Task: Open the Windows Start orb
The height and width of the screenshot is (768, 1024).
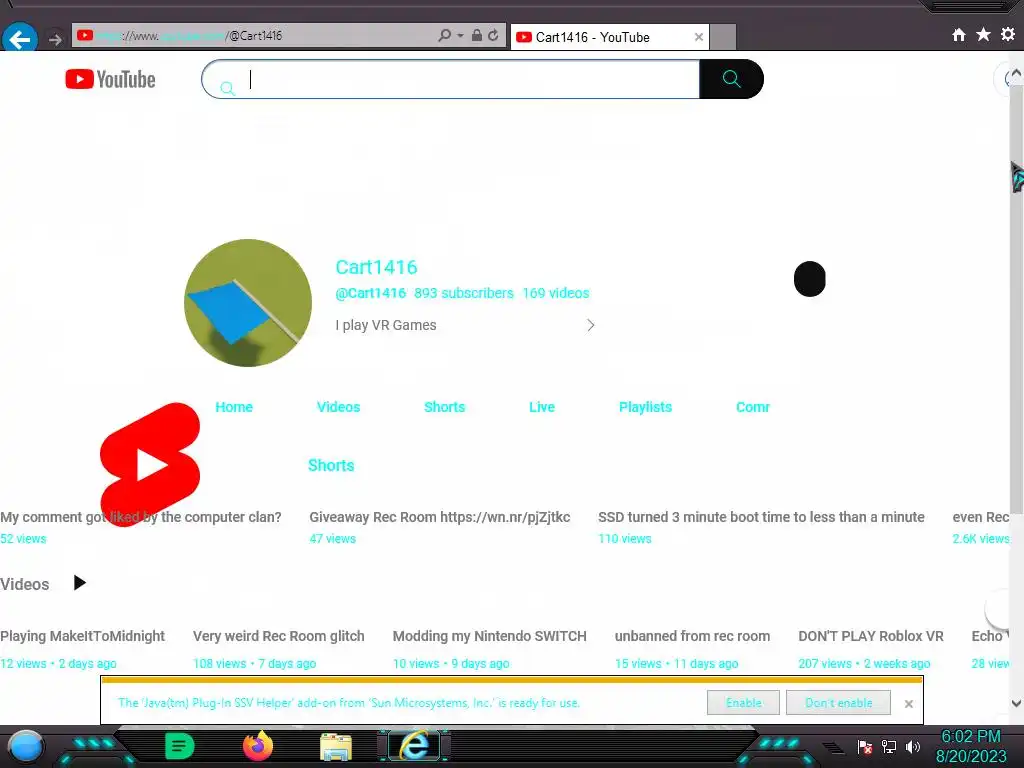Action: pos(26,746)
